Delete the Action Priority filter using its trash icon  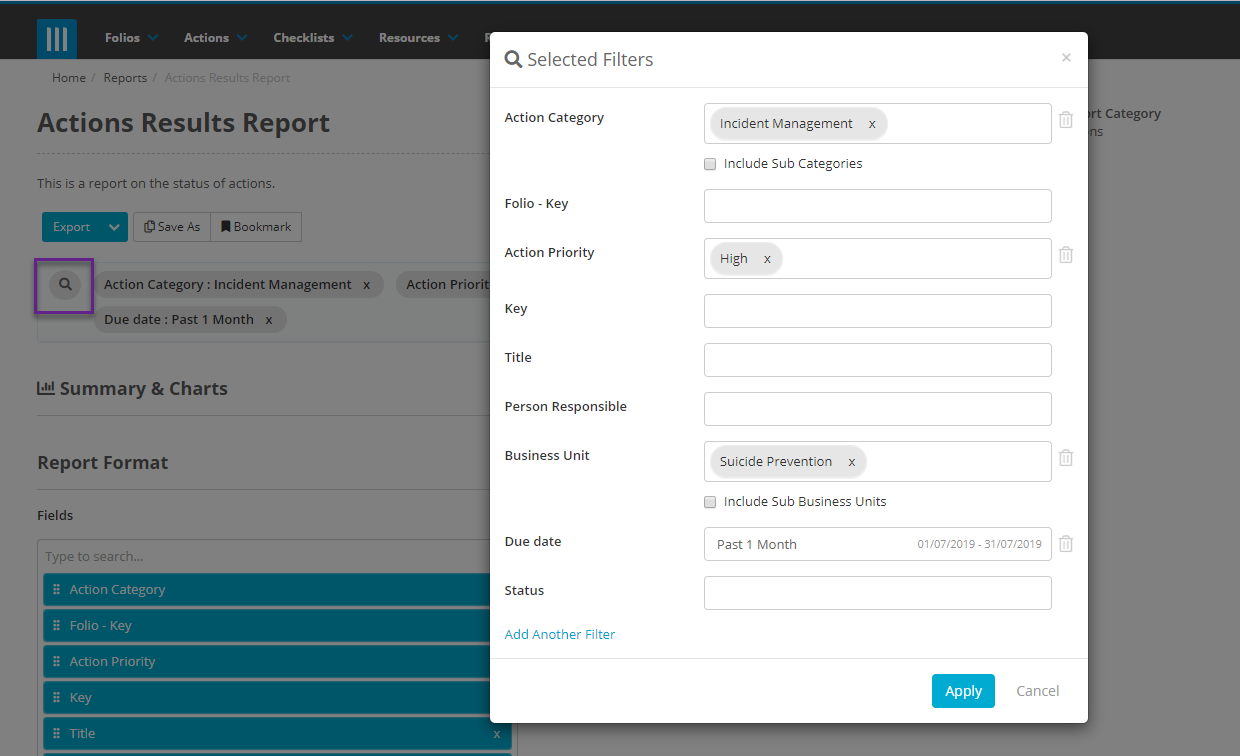coord(1065,255)
